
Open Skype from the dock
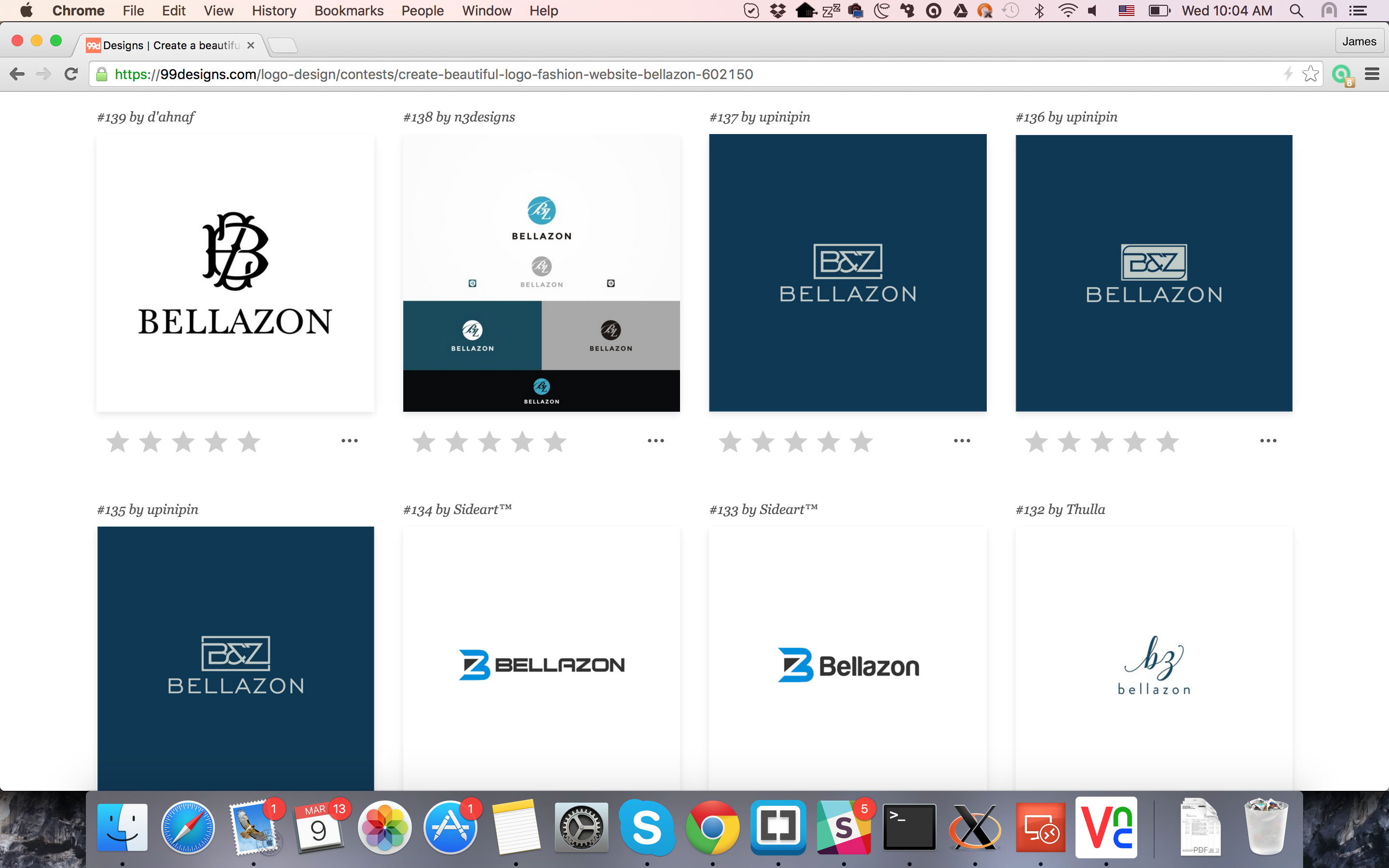pyautogui.click(x=647, y=827)
